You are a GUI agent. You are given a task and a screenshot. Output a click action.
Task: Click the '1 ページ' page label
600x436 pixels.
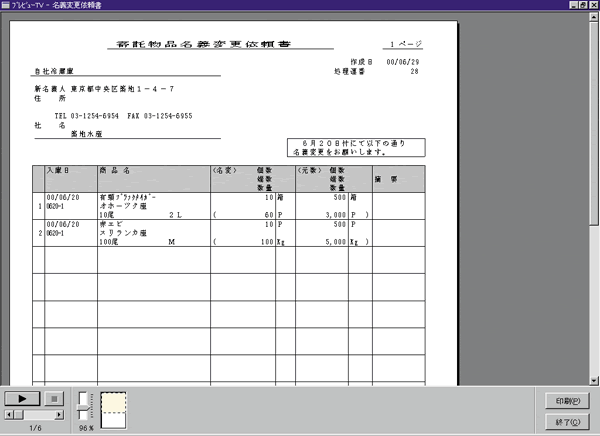(406, 44)
